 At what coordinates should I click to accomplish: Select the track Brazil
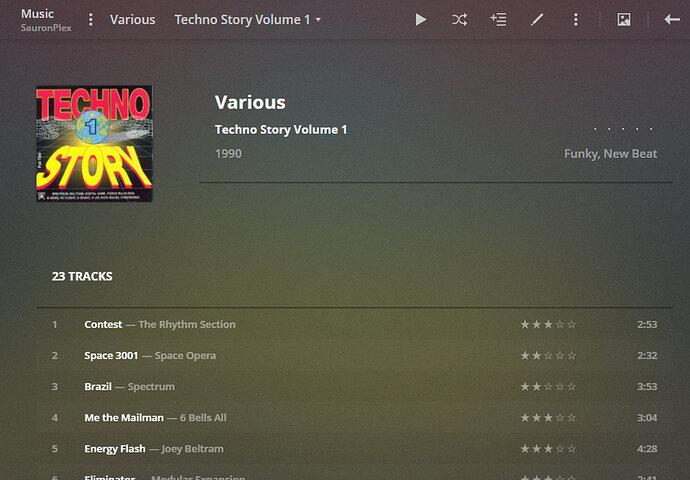(x=98, y=387)
